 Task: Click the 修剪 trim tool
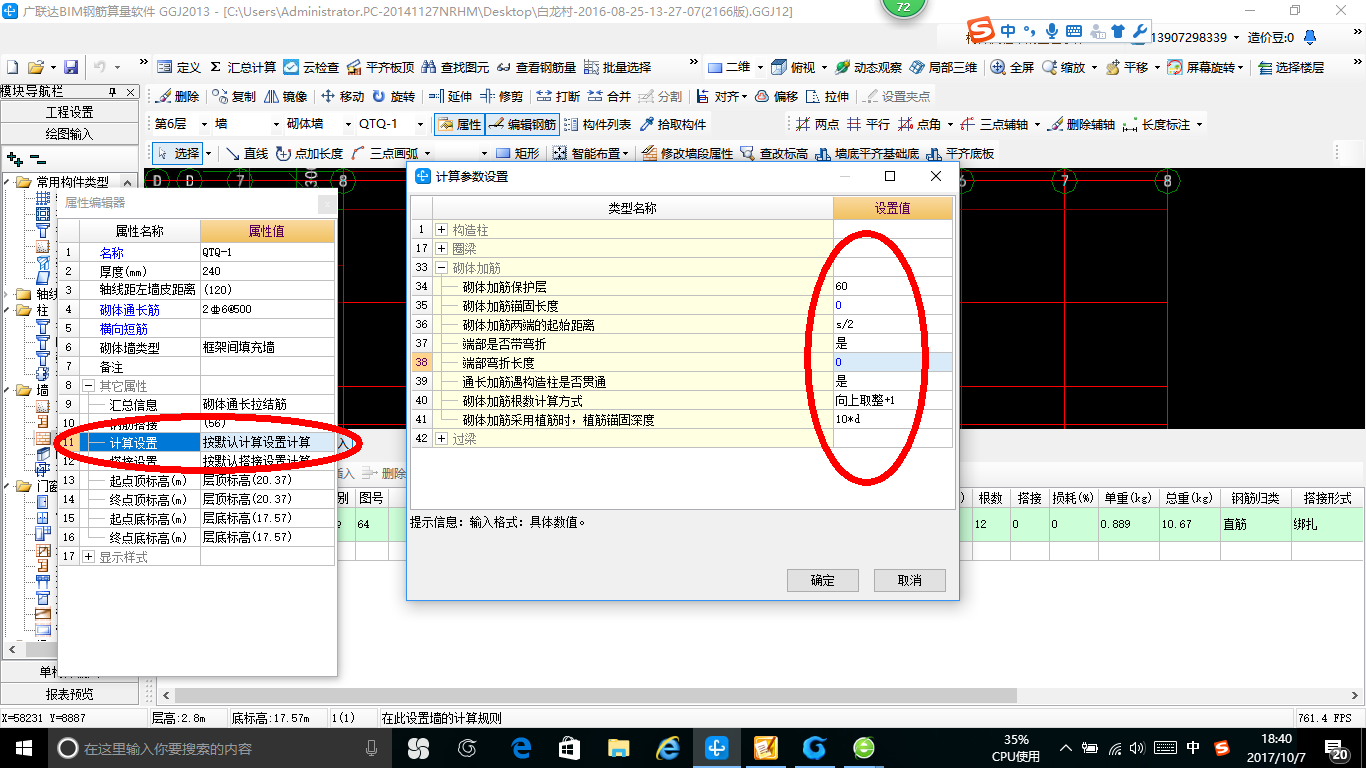point(501,96)
